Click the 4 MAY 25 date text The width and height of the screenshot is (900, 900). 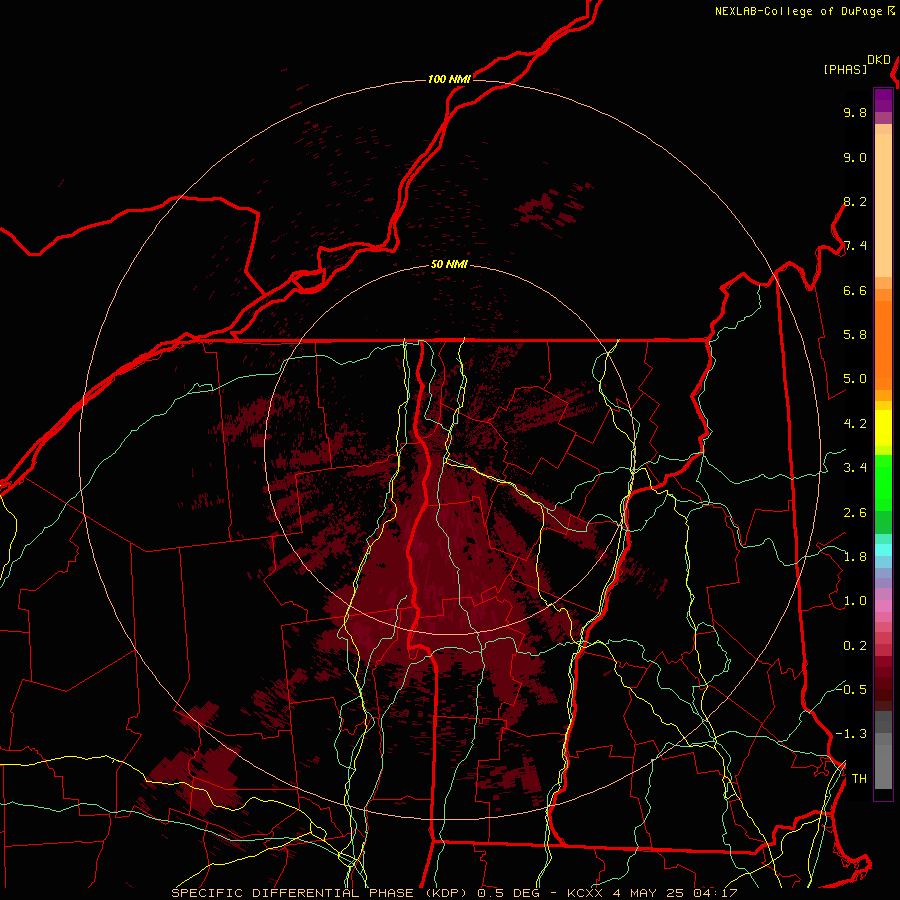[650, 893]
